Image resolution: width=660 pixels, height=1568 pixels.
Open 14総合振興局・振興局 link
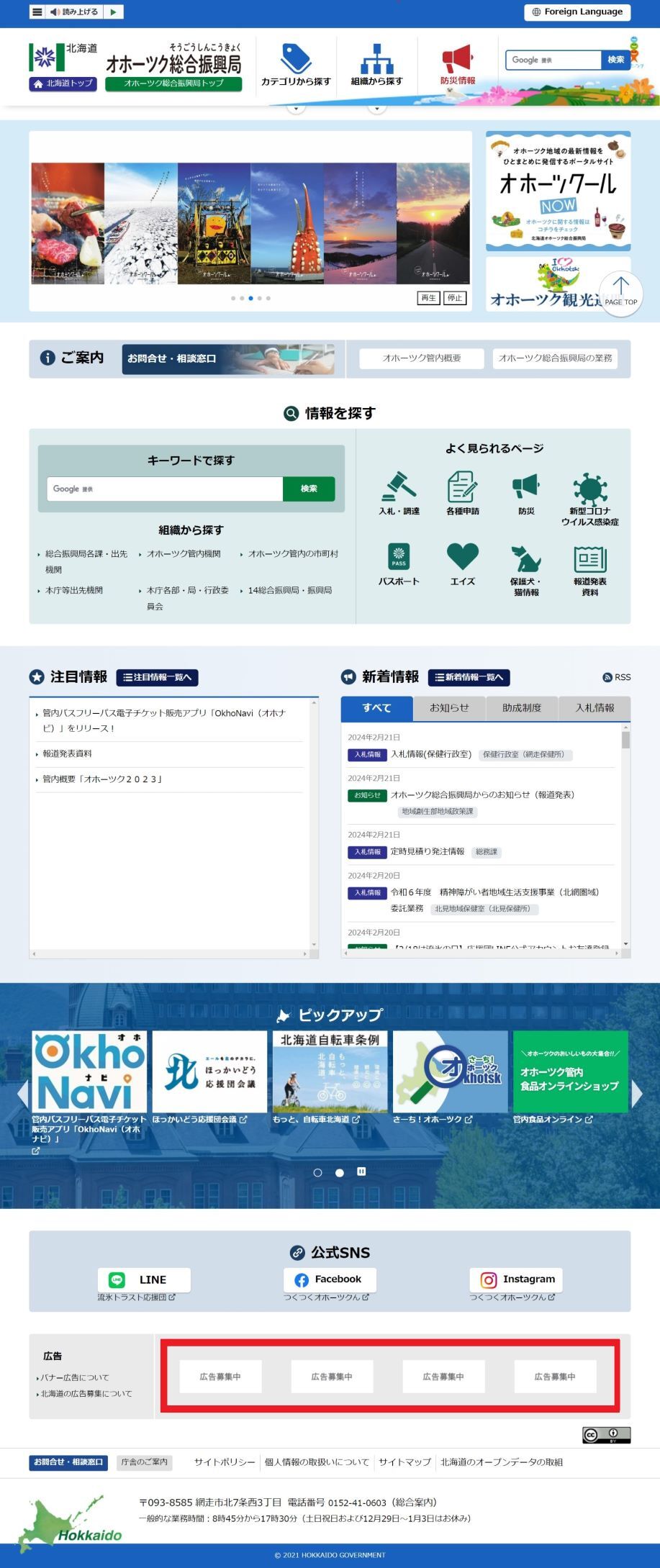[x=289, y=590]
